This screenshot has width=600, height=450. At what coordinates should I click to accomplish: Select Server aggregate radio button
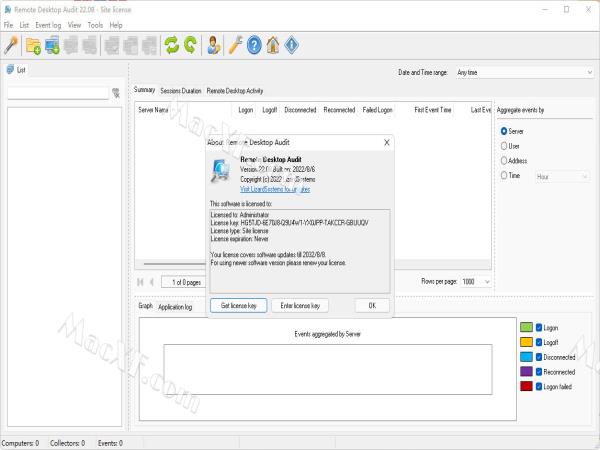click(x=504, y=131)
